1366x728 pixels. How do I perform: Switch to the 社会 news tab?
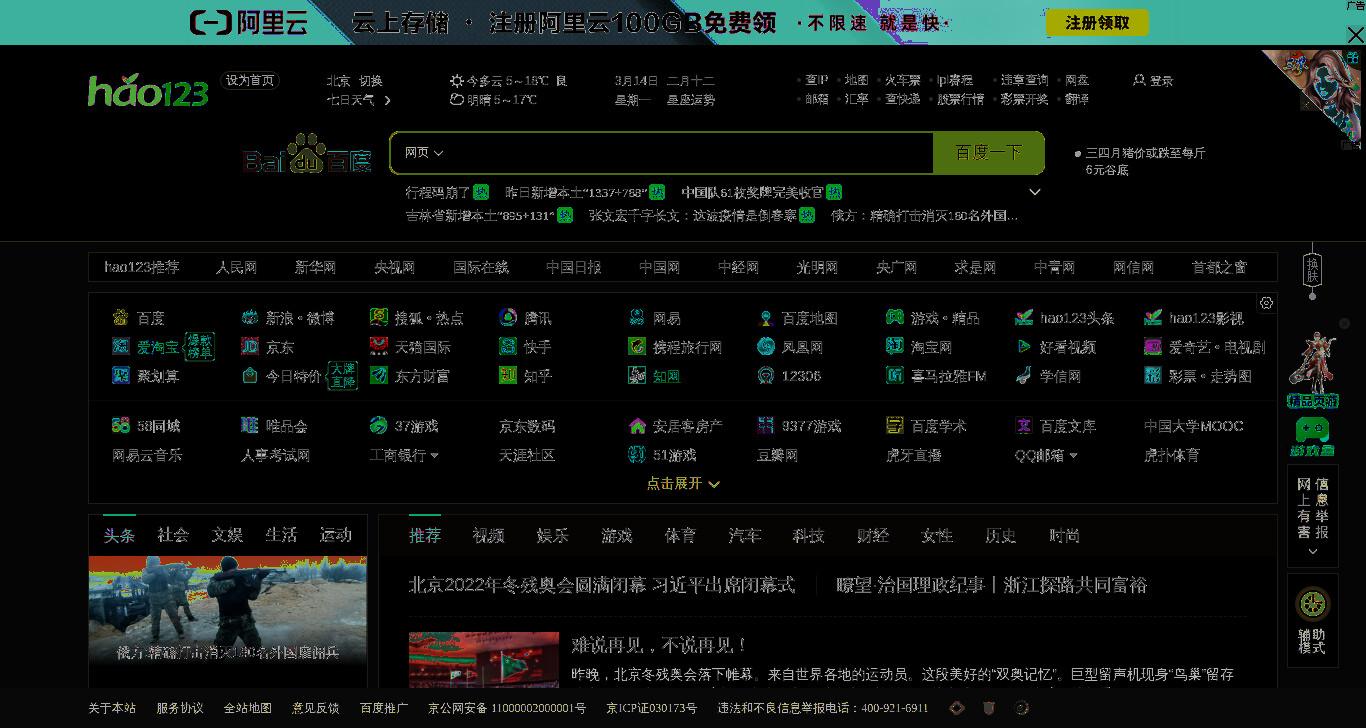pyautogui.click(x=172, y=535)
